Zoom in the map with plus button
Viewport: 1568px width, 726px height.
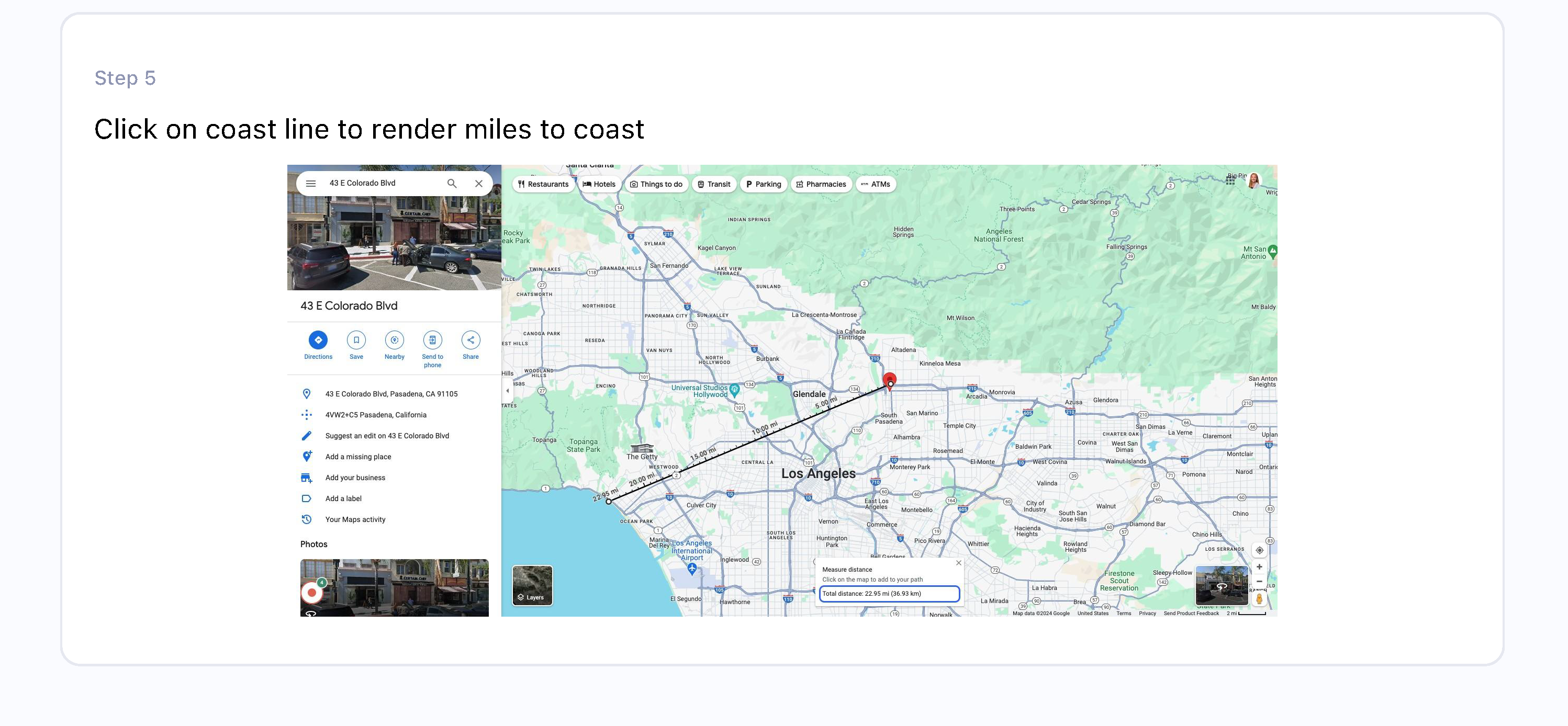click(1259, 566)
